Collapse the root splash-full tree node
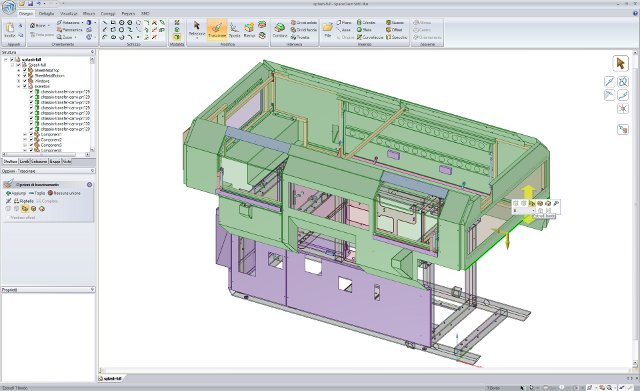 click(x=6, y=60)
